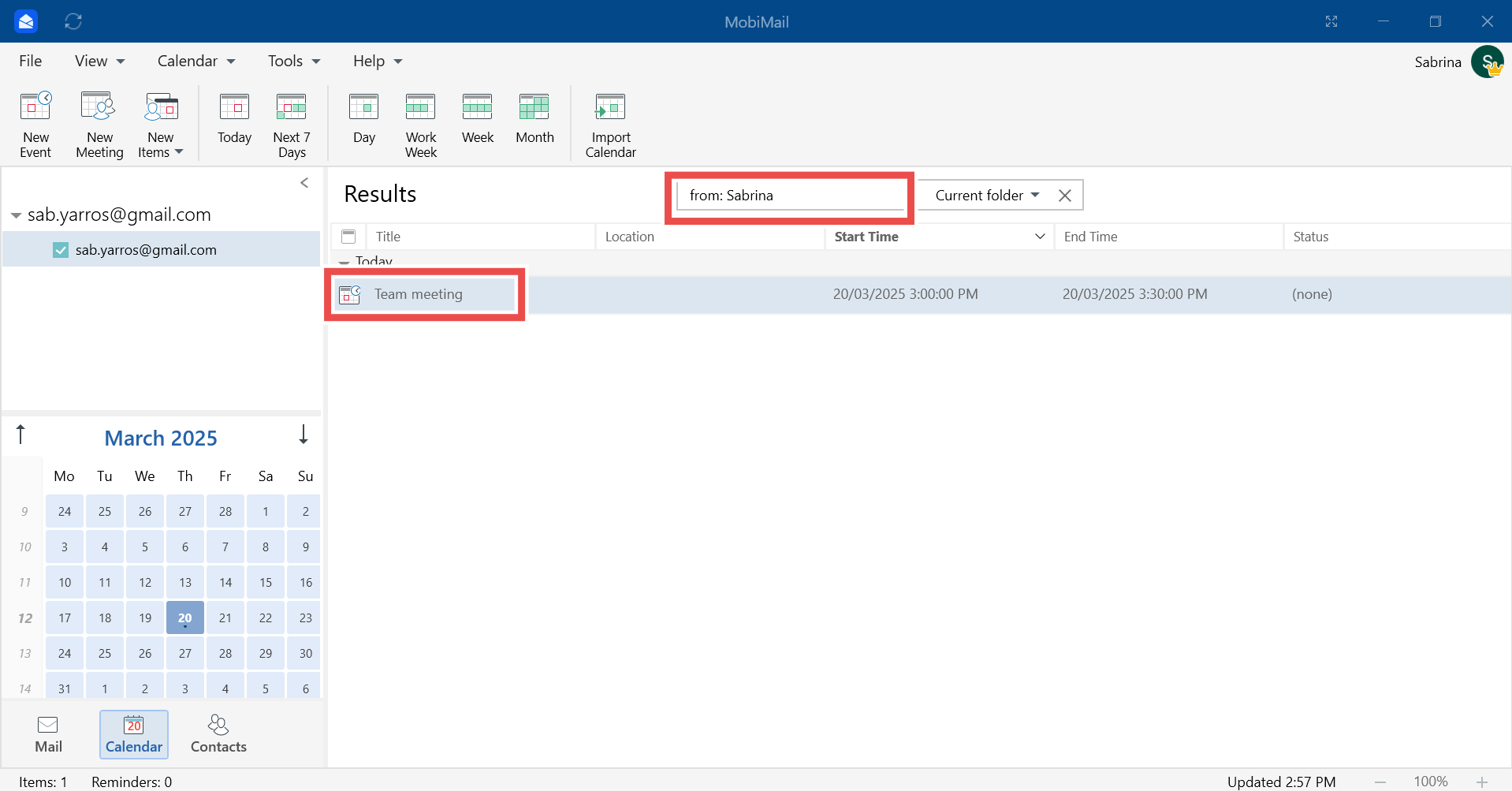Click the Results heading
The height and width of the screenshot is (791, 1512).
[380, 195]
